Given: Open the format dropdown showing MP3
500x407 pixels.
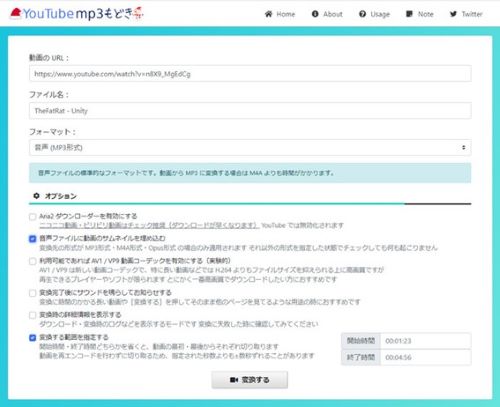Looking at the screenshot, I should click(250, 147).
